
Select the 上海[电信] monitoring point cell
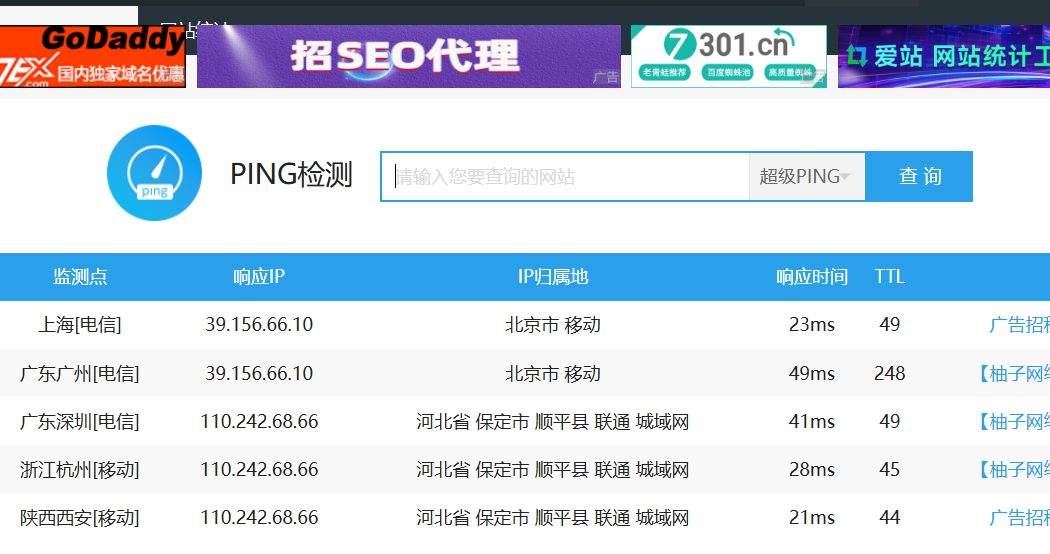tap(80, 325)
